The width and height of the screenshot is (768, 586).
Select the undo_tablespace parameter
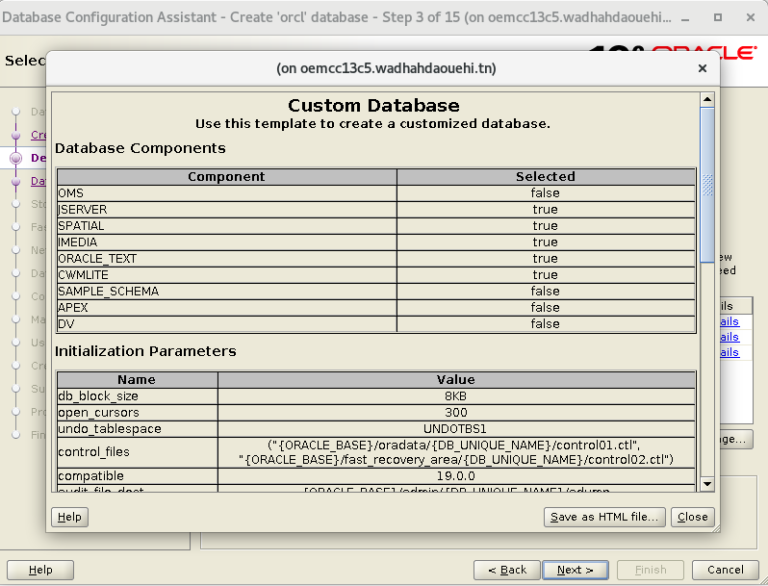coord(137,429)
